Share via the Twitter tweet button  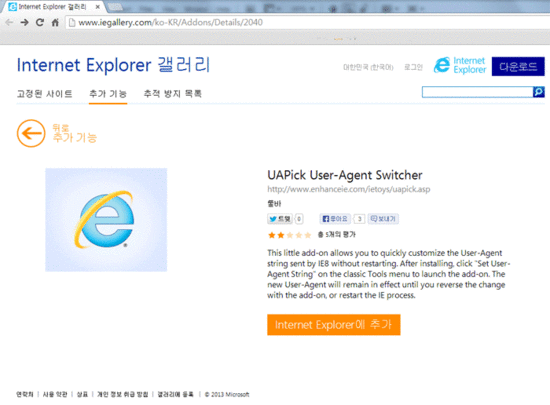click(x=280, y=219)
